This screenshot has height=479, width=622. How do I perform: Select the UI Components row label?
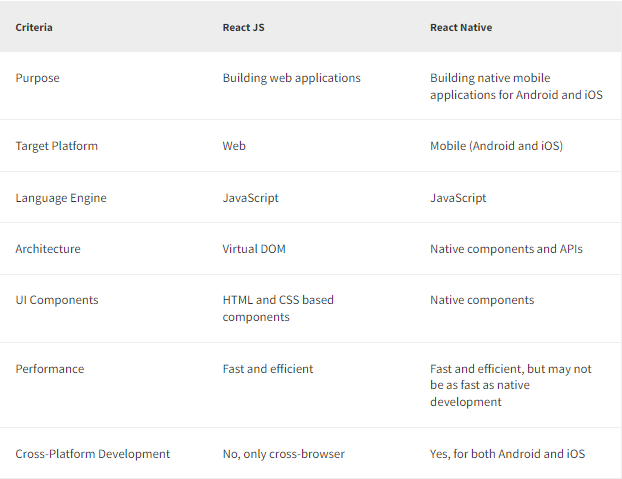pos(57,300)
